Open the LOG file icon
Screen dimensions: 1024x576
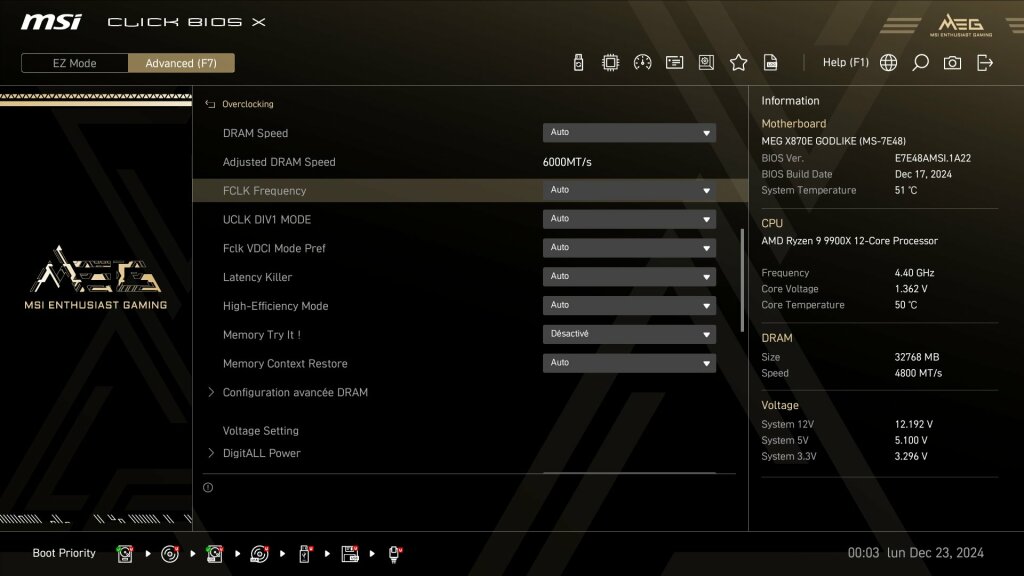click(771, 63)
